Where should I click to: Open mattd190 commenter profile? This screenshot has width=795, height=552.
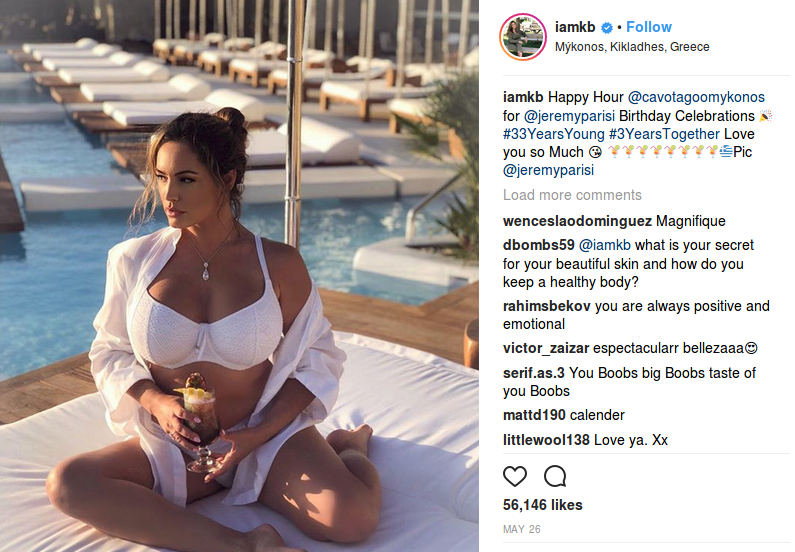click(534, 415)
